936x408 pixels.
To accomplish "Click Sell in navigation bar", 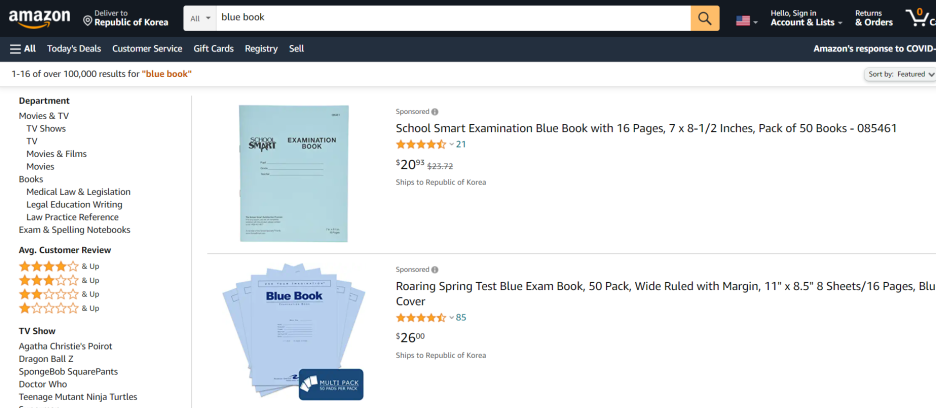I will tap(297, 49).
